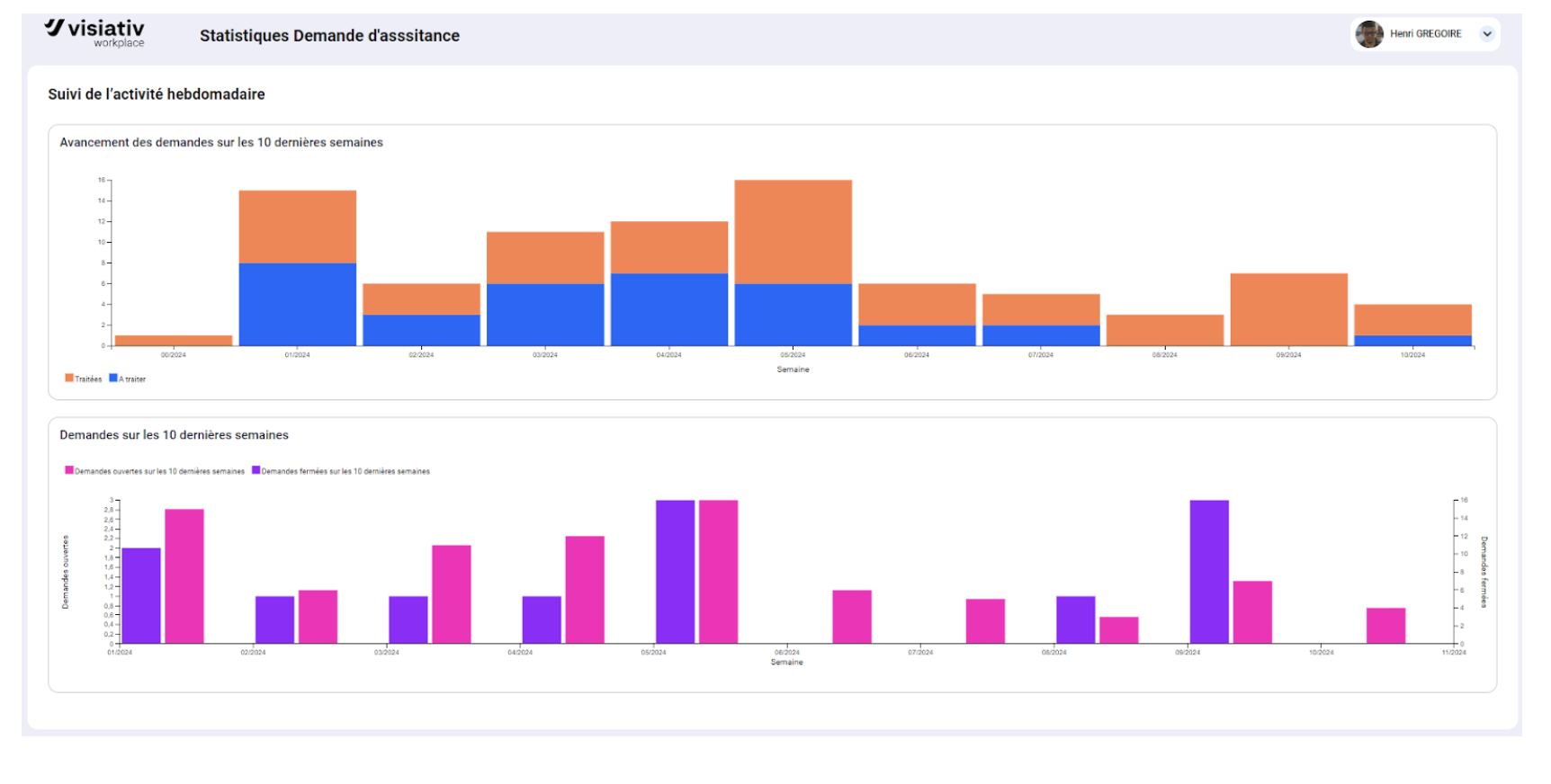Expand the user menu chevron
Viewport: 1551px width, 784px height.
pyautogui.click(x=1487, y=34)
